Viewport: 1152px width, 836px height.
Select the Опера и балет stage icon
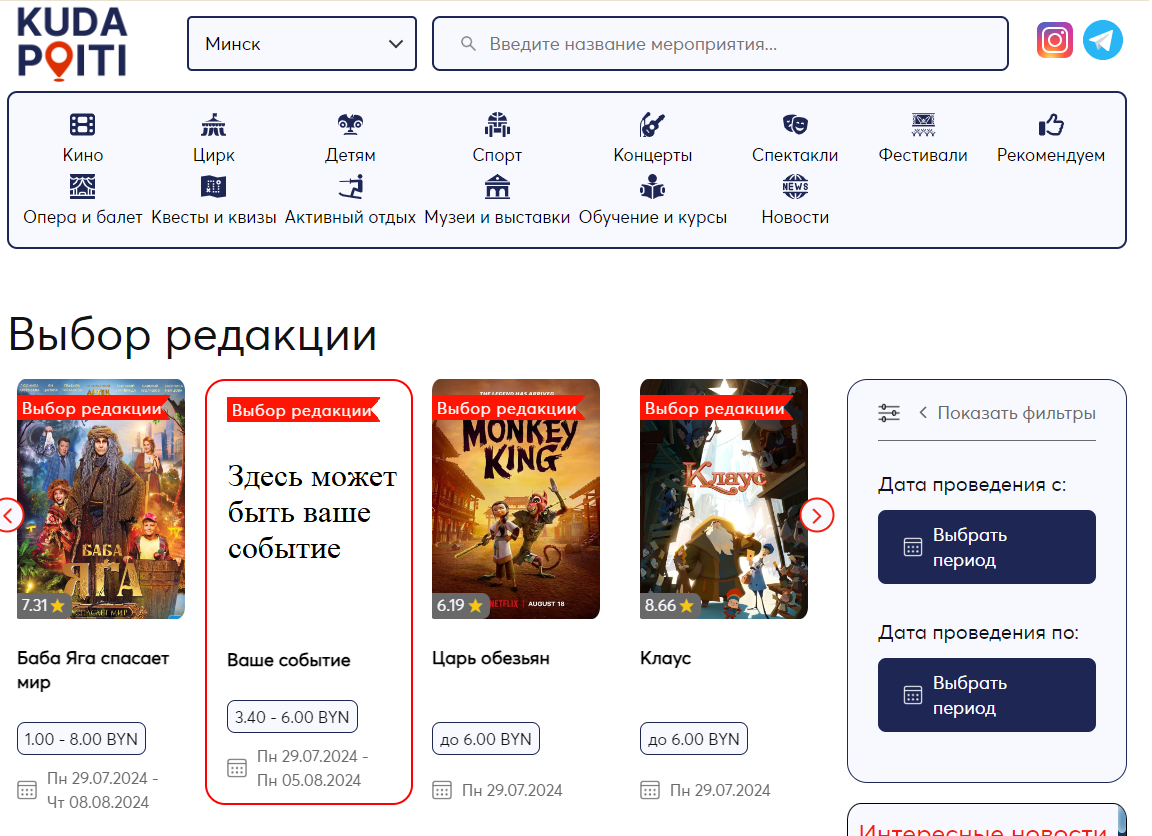82,187
